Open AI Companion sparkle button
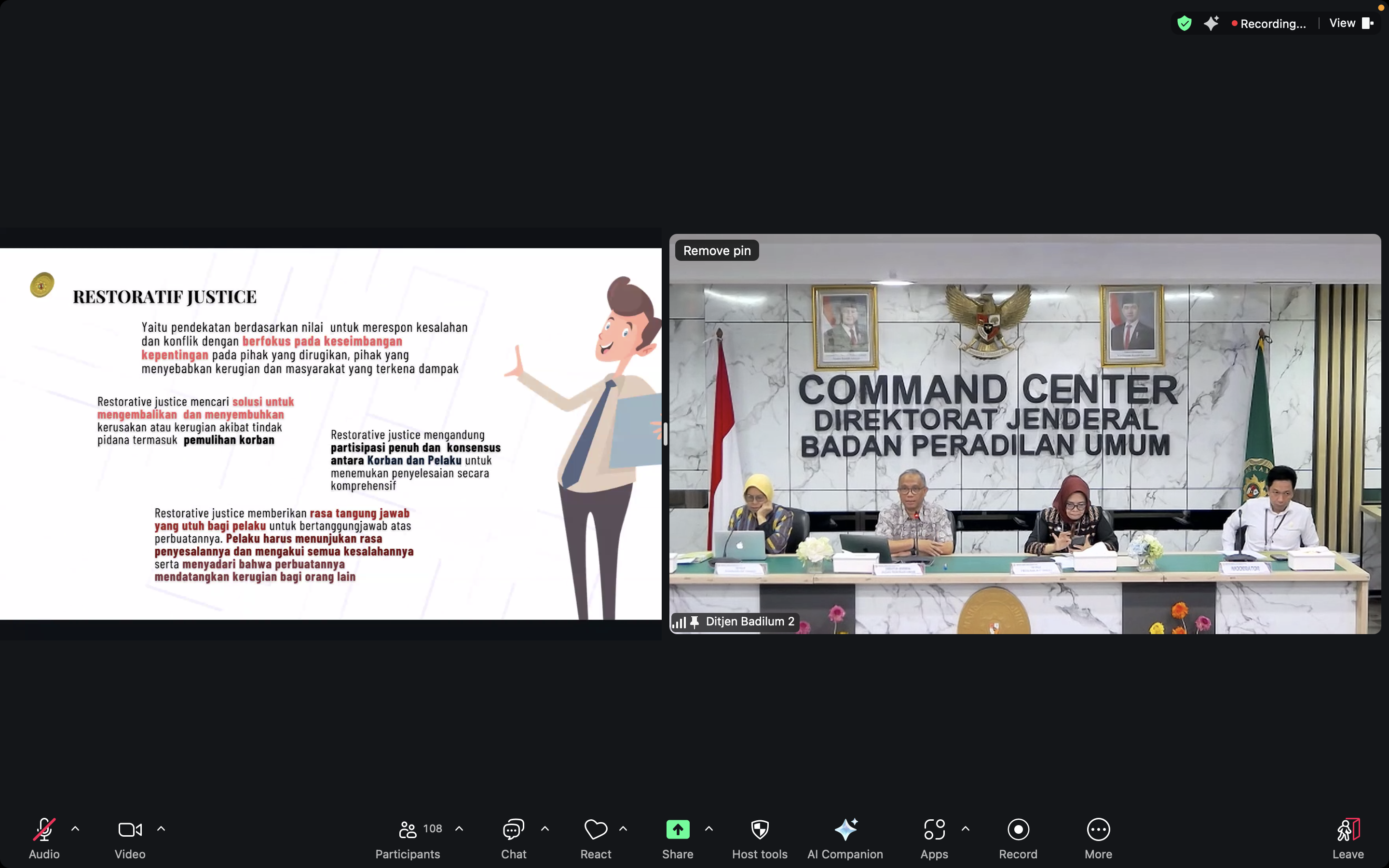Screen dimensions: 1389x868 [x=845, y=838]
